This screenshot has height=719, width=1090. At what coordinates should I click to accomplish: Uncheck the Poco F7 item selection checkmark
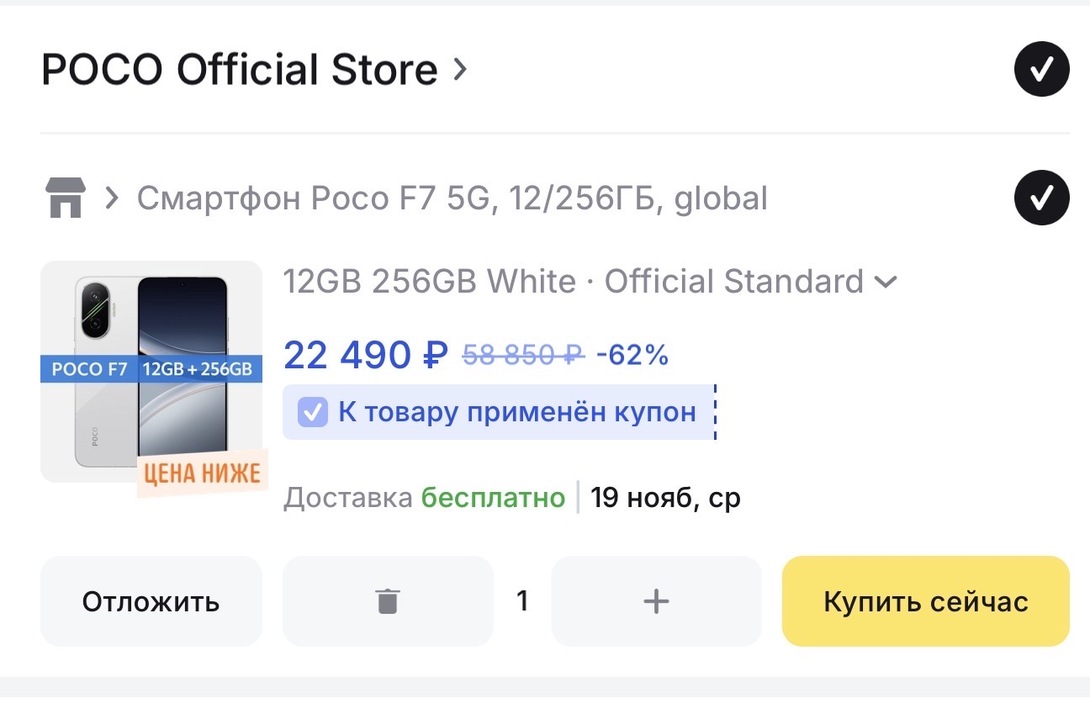1041,197
